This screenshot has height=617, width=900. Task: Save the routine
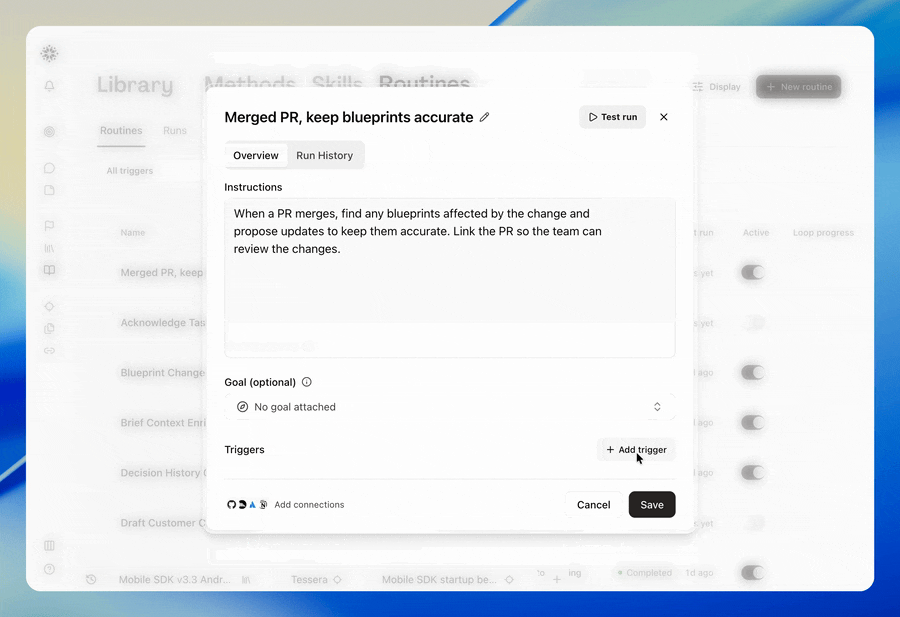pyautogui.click(x=652, y=505)
